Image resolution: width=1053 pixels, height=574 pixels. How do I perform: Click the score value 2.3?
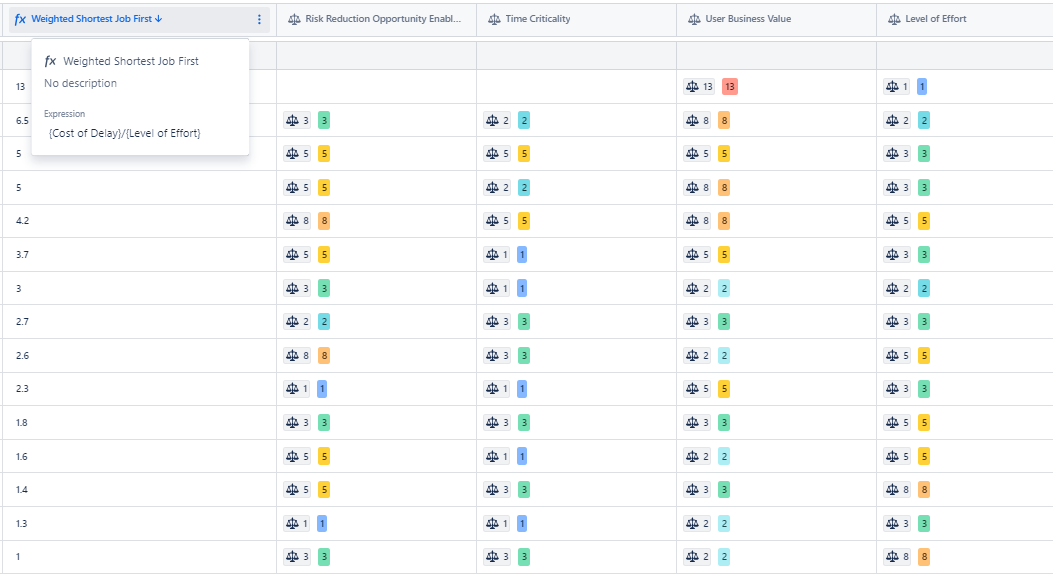click(22, 389)
